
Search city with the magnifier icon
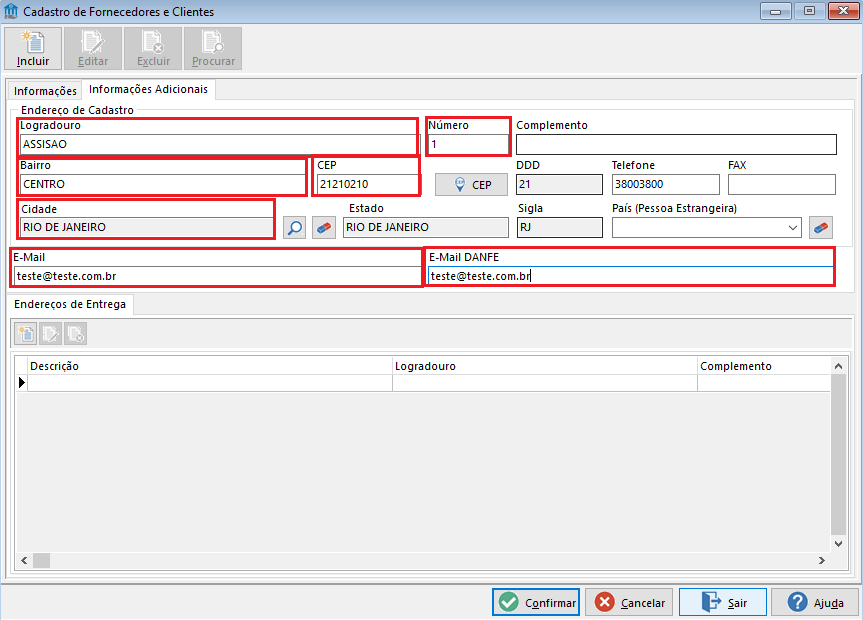click(x=294, y=227)
